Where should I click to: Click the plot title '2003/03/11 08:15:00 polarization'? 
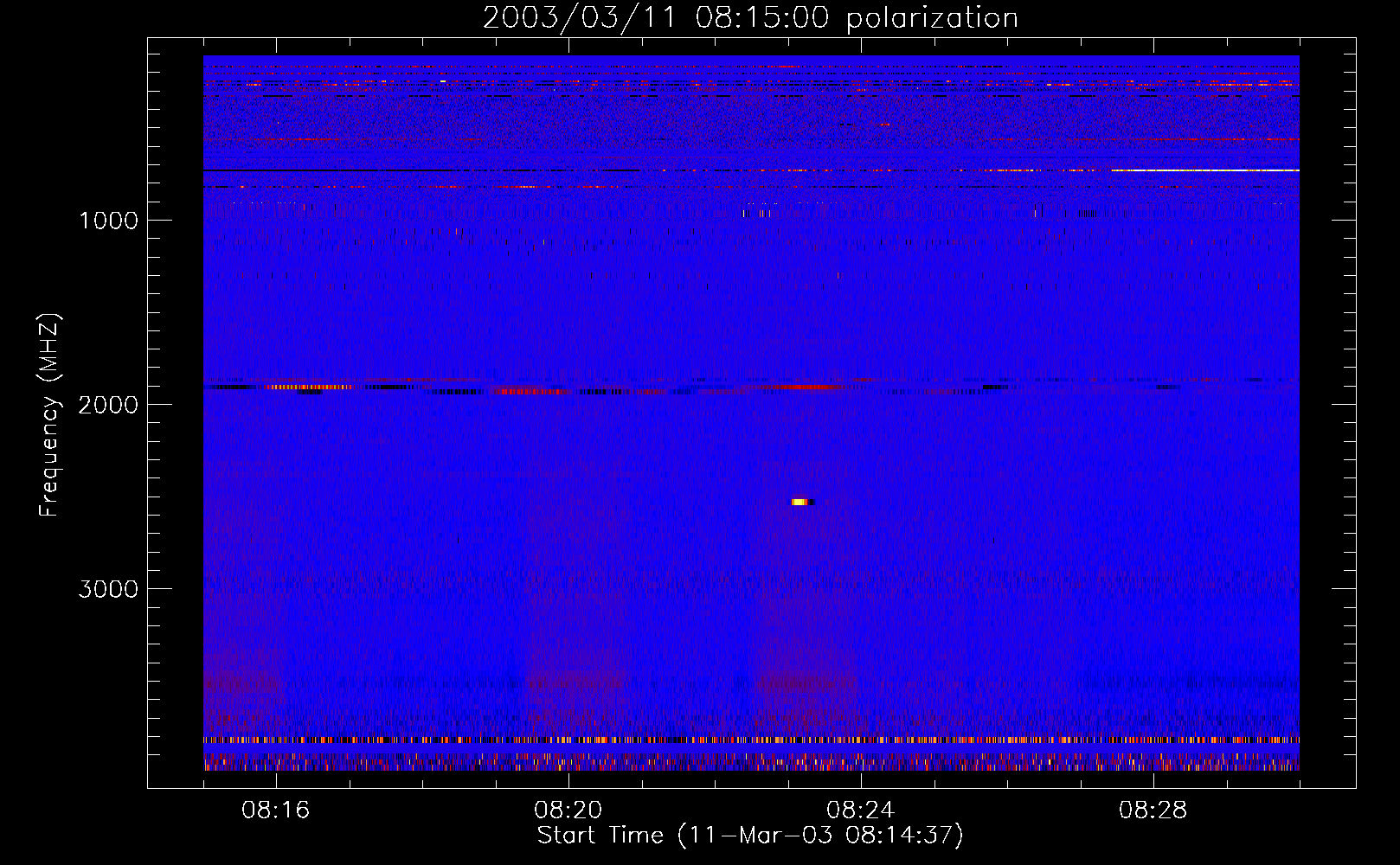pyautogui.click(x=750, y=18)
